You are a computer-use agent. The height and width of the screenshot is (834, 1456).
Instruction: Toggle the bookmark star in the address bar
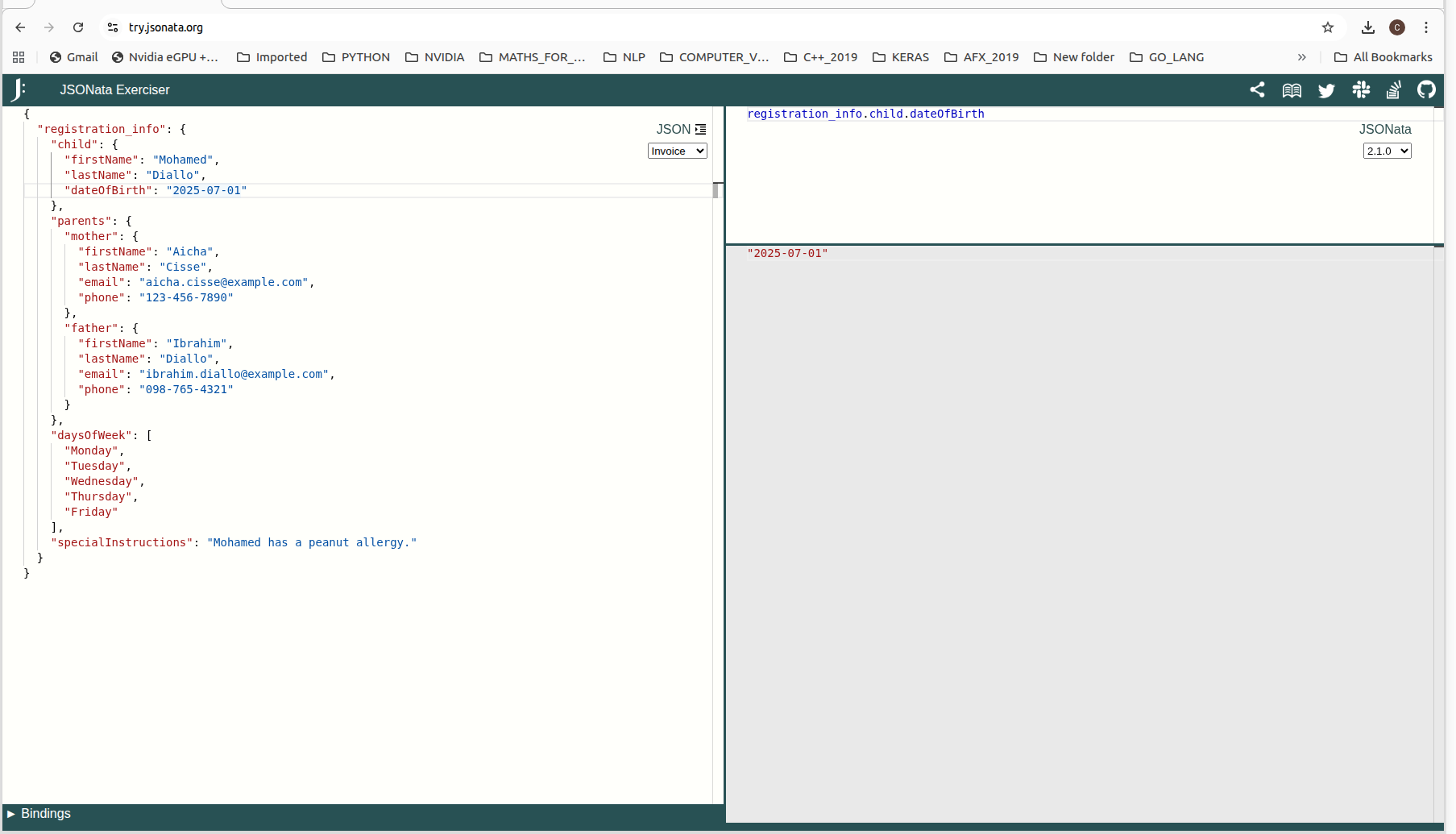tap(1327, 27)
